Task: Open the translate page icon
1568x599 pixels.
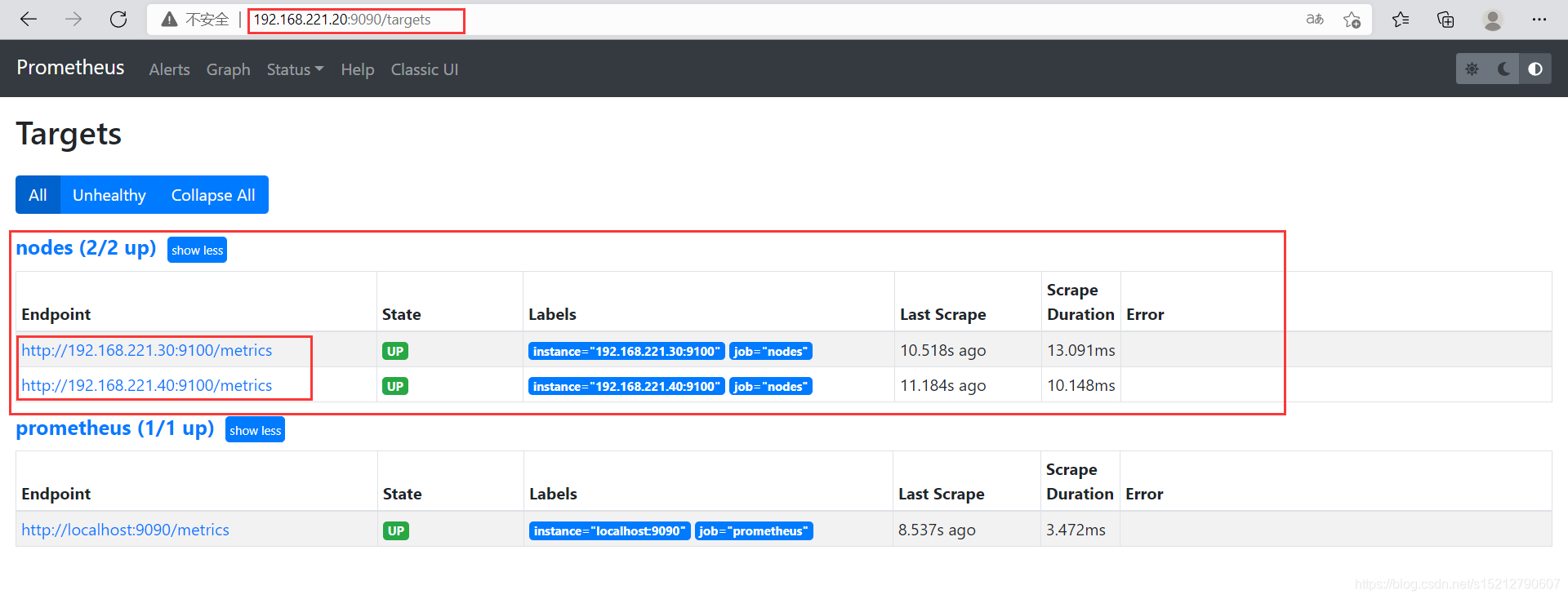Action: tap(1315, 20)
